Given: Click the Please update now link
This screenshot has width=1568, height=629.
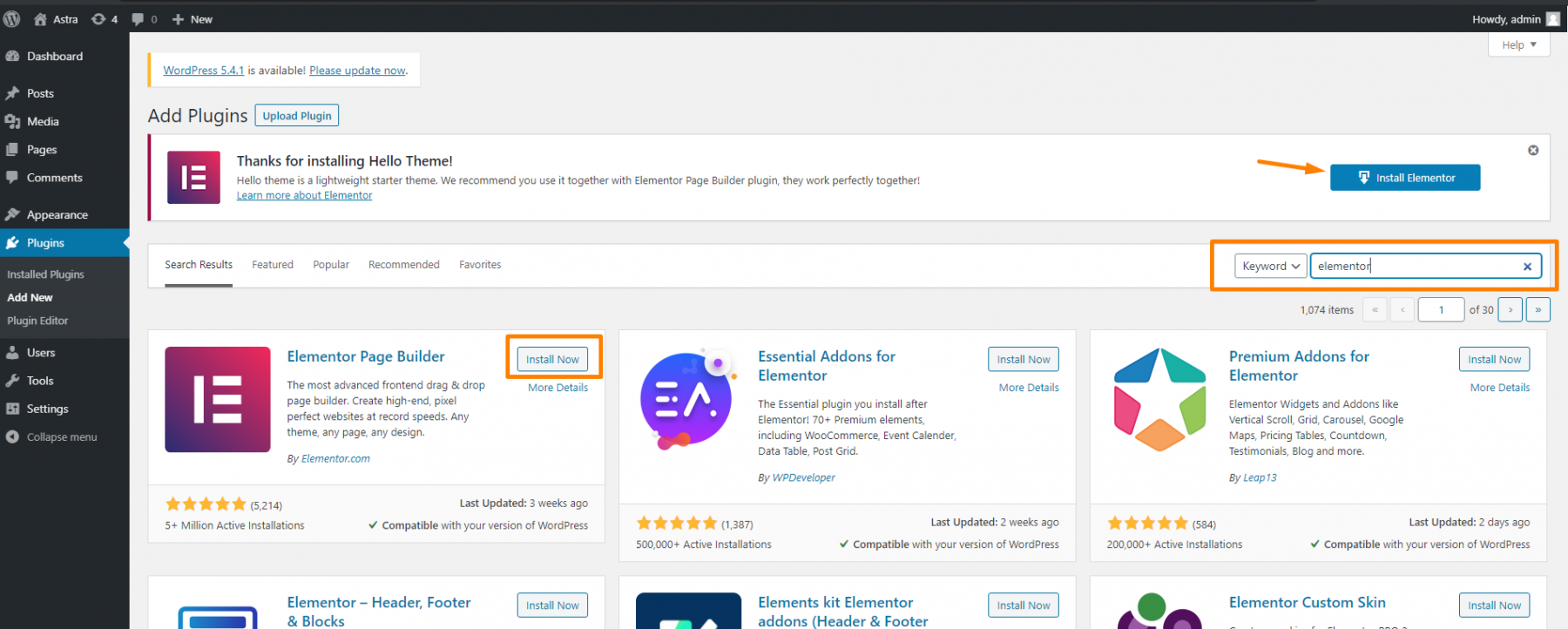Looking at the screenshot, I should (357, 71).
